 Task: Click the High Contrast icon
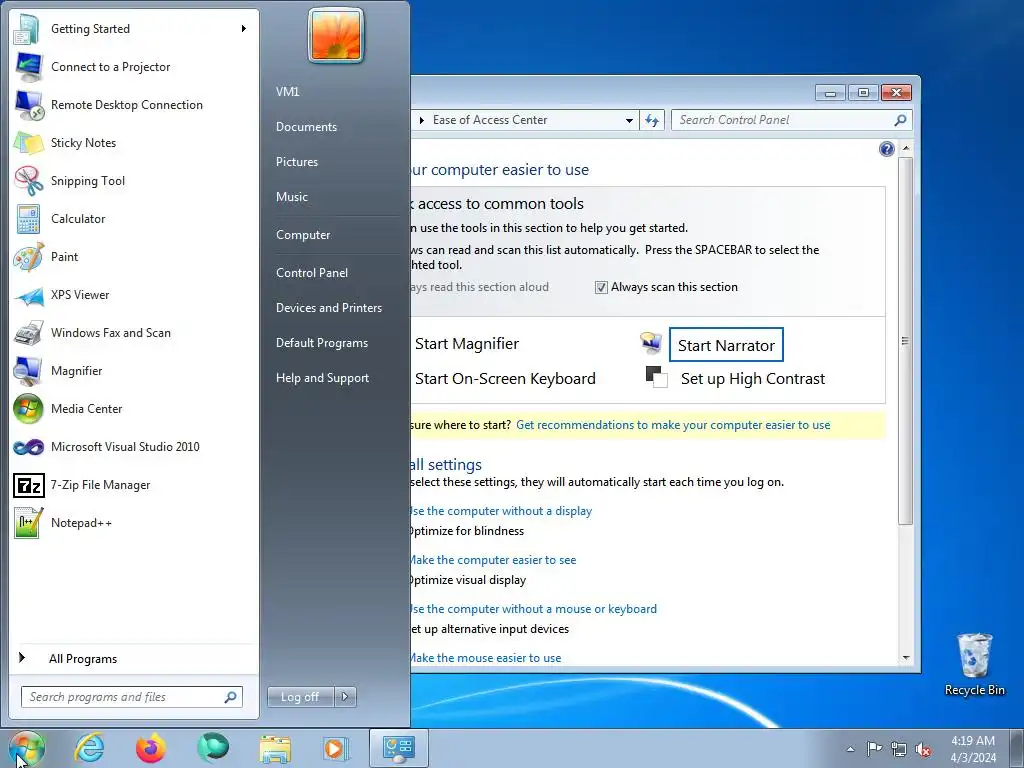pos(656,377)
